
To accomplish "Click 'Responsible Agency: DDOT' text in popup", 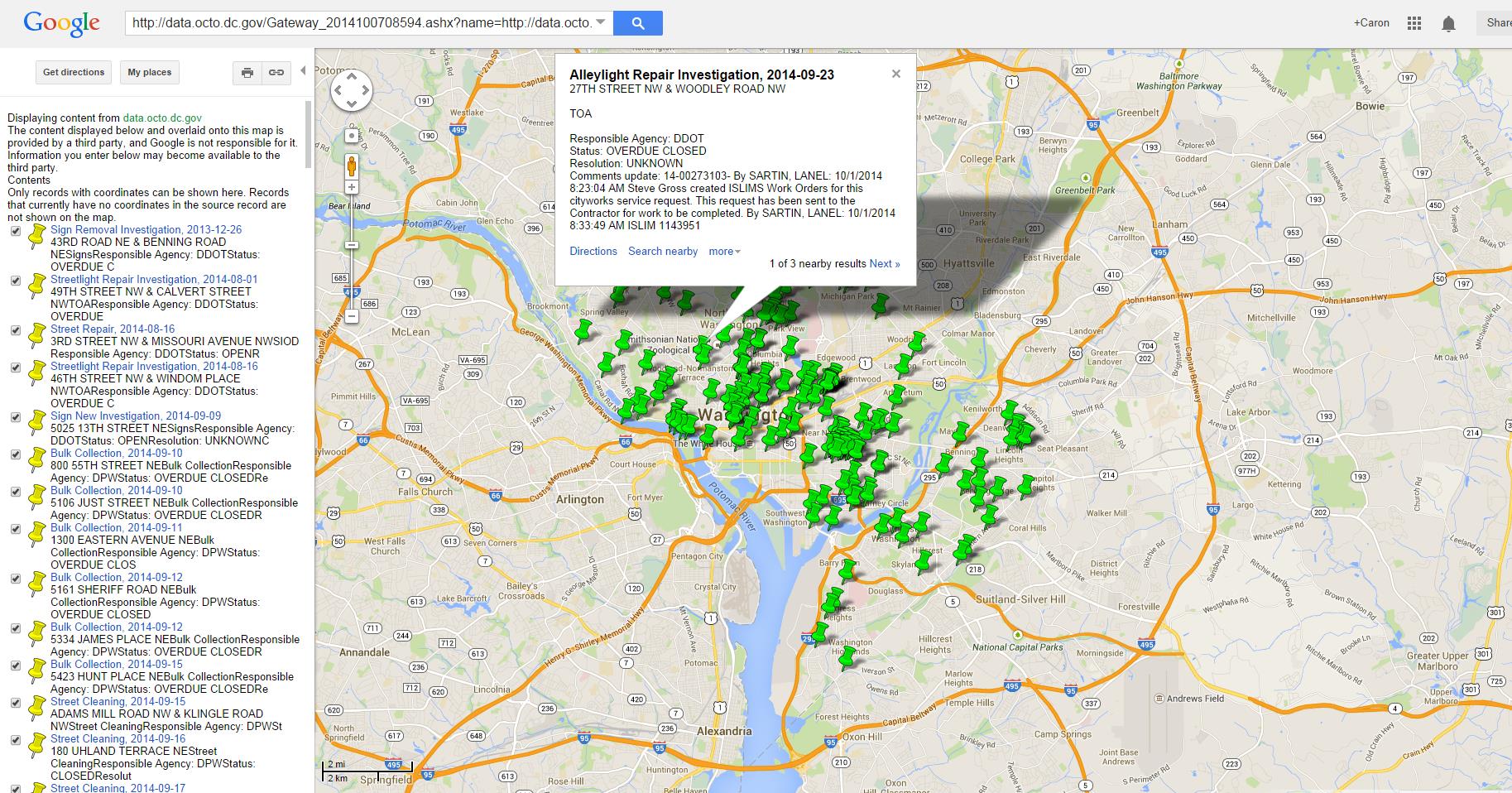I will (x=636, y=138).
